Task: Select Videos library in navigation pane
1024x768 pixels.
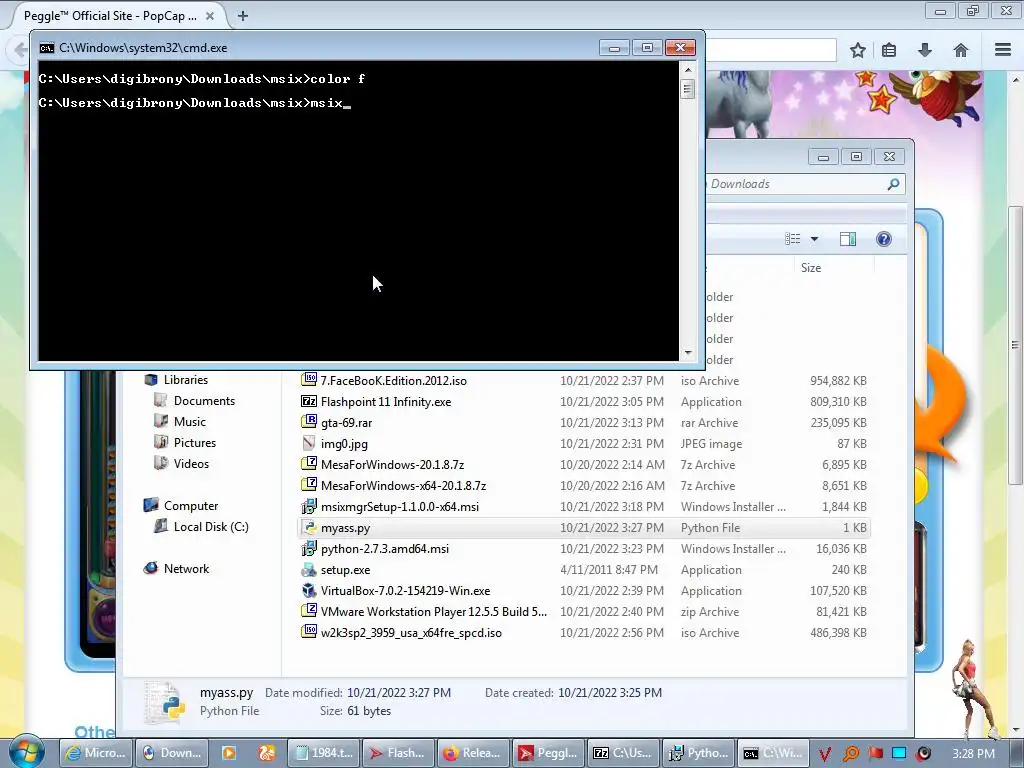Action: pyautogui.click(x=191, y=463)
